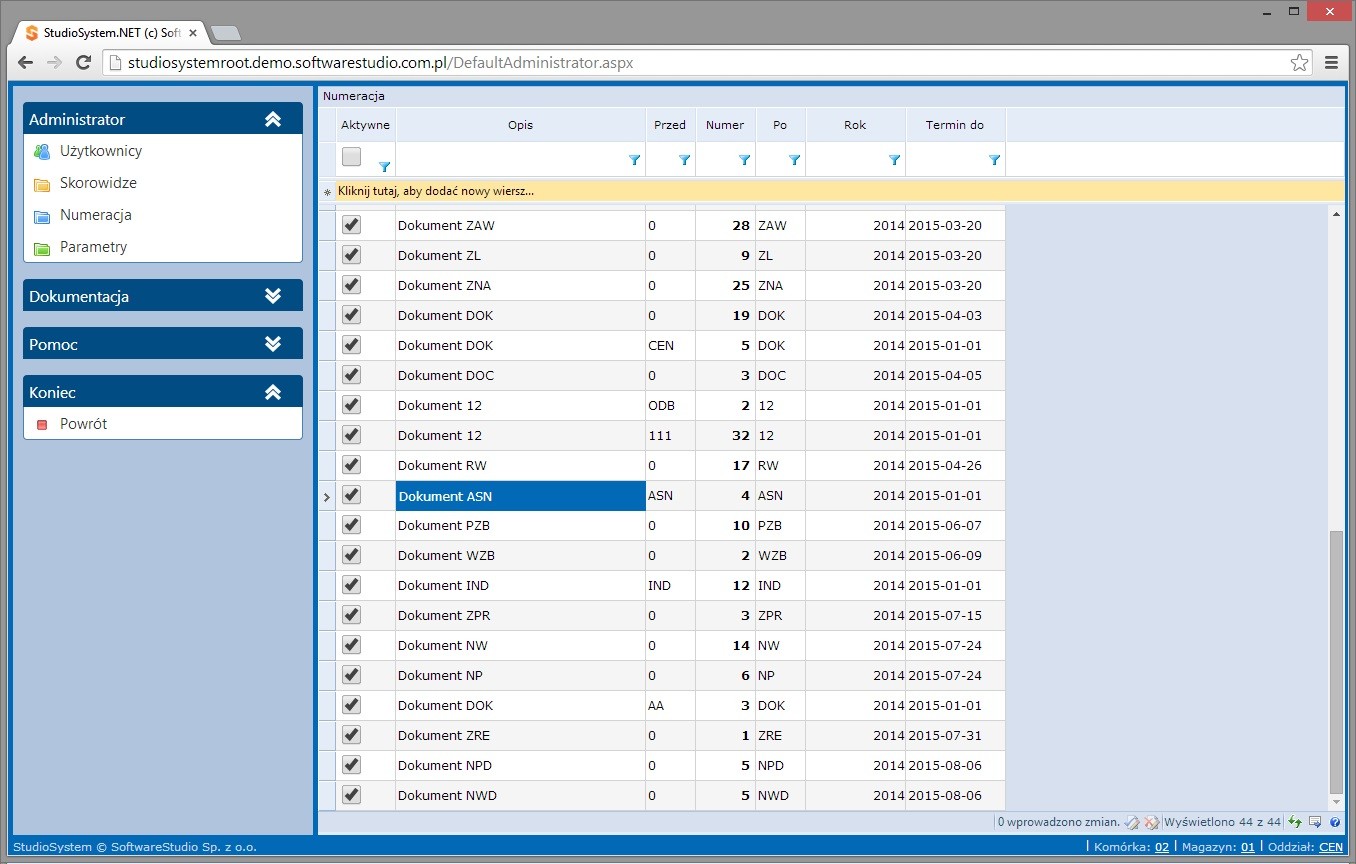The width and height of the screenshot is (1356, 864).
Task: Select the 'Dokument PZB' cell
Action: tap(521, 525)
